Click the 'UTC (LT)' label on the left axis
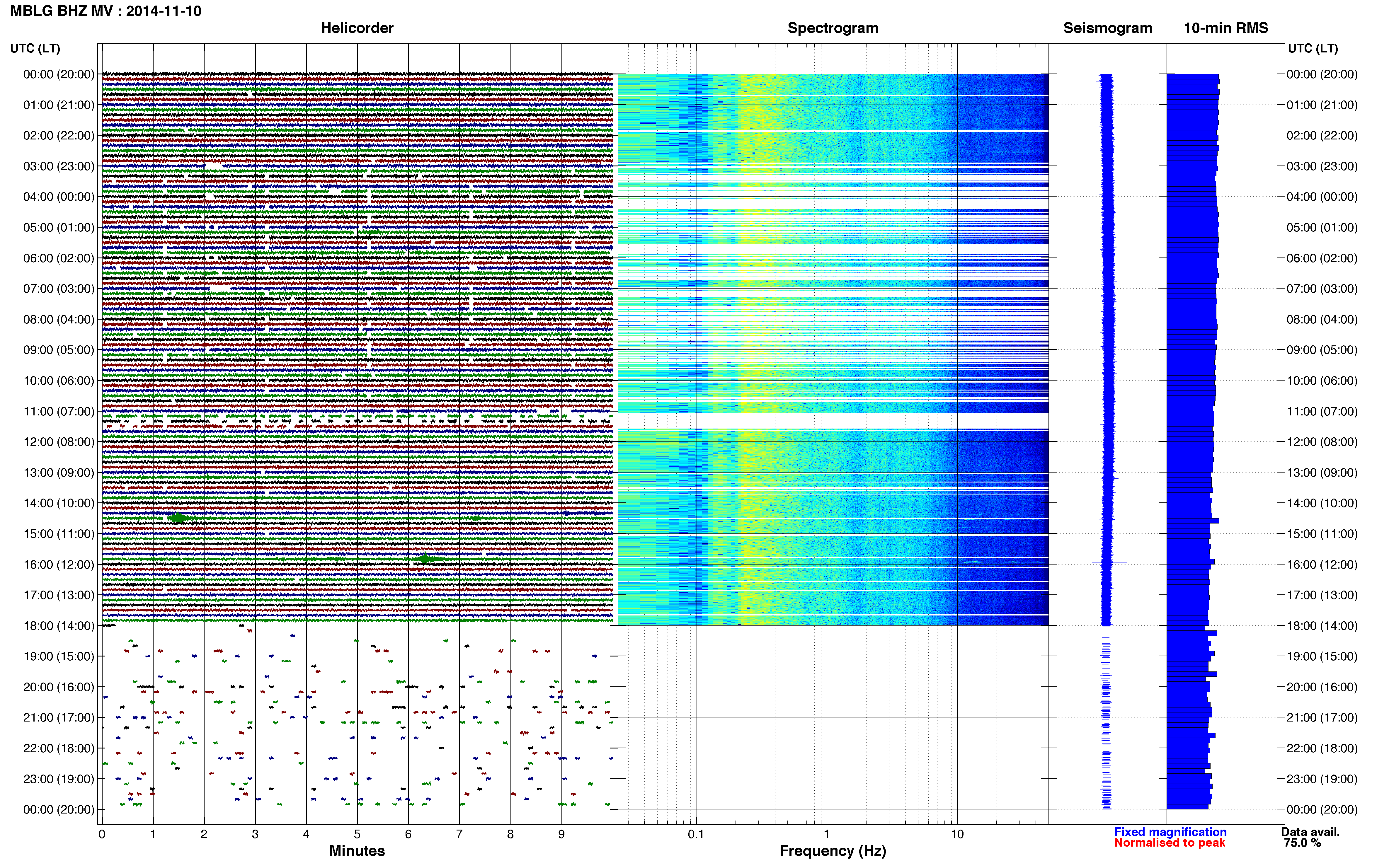Viewport: 1389px width, 868px height. click(35, 48)
